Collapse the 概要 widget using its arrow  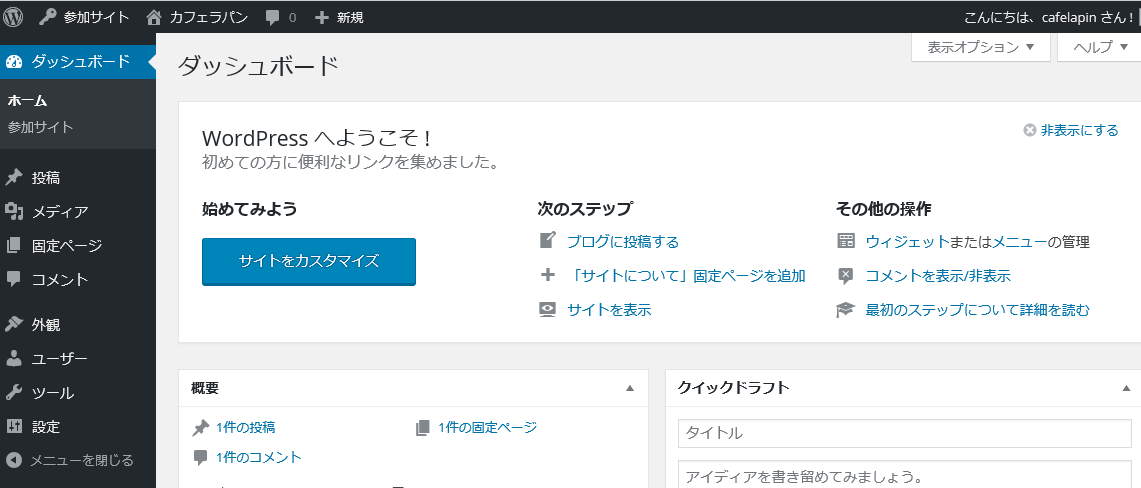tap(630, 388)
